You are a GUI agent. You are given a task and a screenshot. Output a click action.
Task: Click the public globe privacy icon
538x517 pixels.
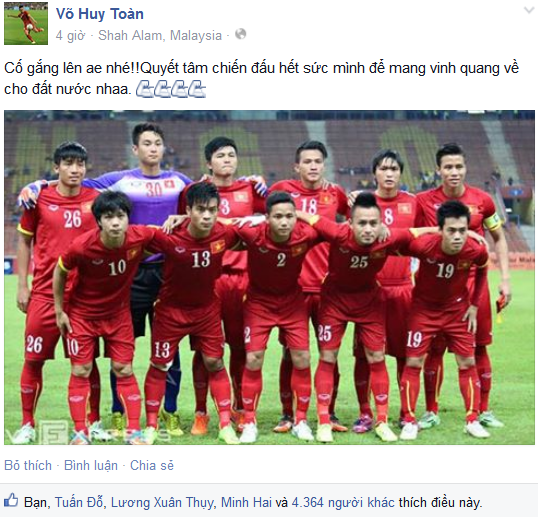tap(241, 34)
